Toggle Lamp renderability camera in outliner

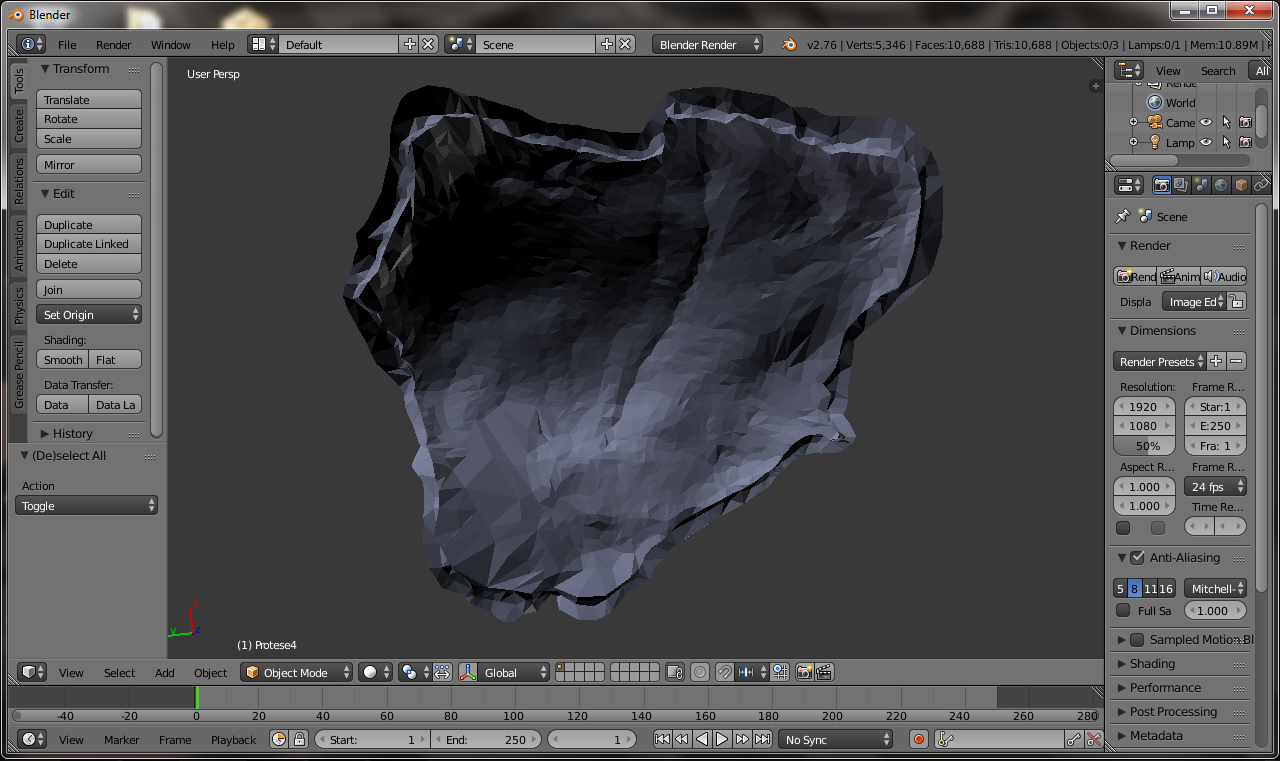tap(1245, 142)
